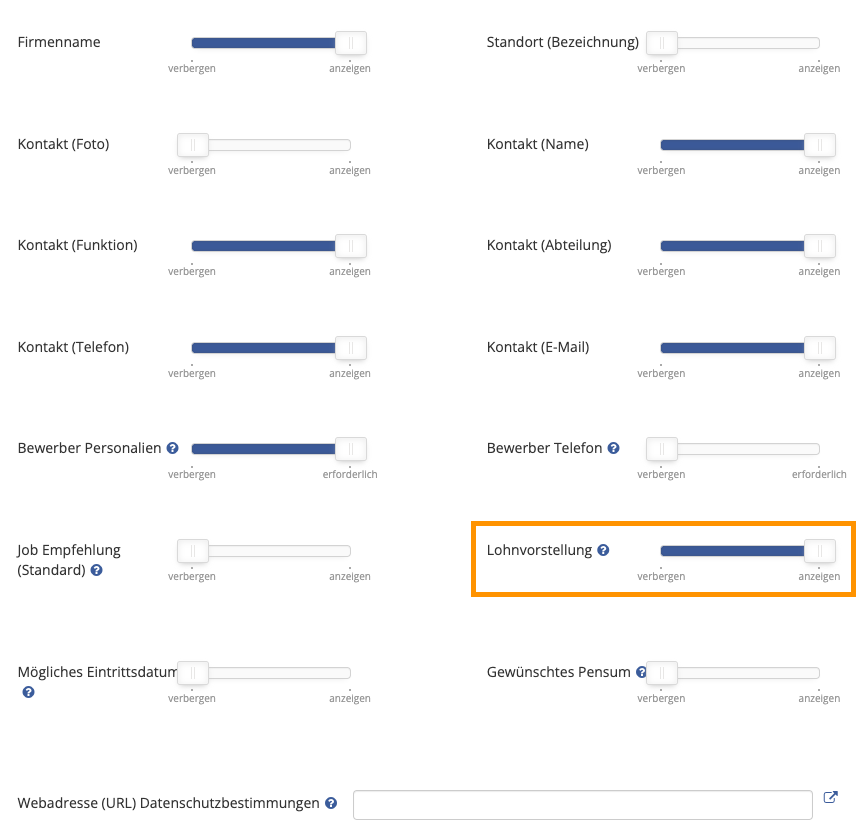
Task: Click help icon next to Bewerber Personalien
Action: click(x=173, y=448)
